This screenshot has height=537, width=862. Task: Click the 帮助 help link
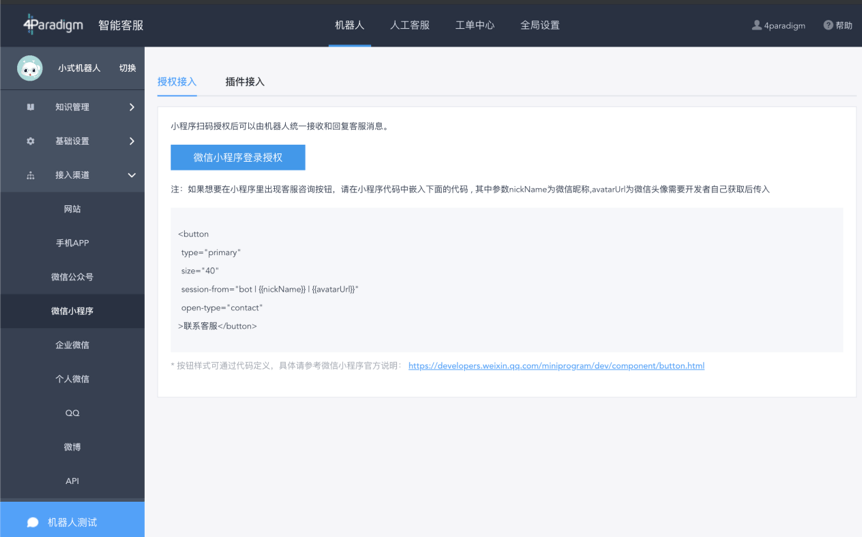coord(844,25)
